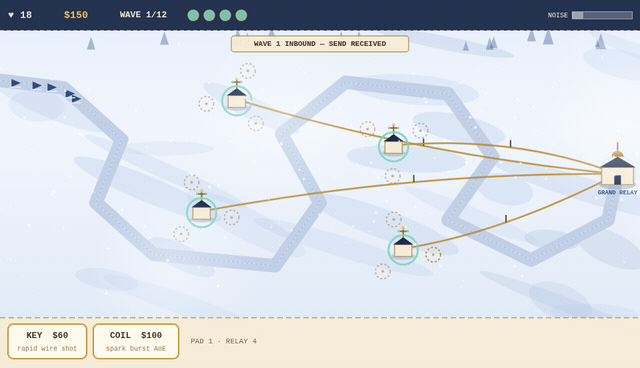The height and width of the screenshot is (368, 640).
Task: Select the relay station inside the upper hexagon loop
Action: [393, 146]
